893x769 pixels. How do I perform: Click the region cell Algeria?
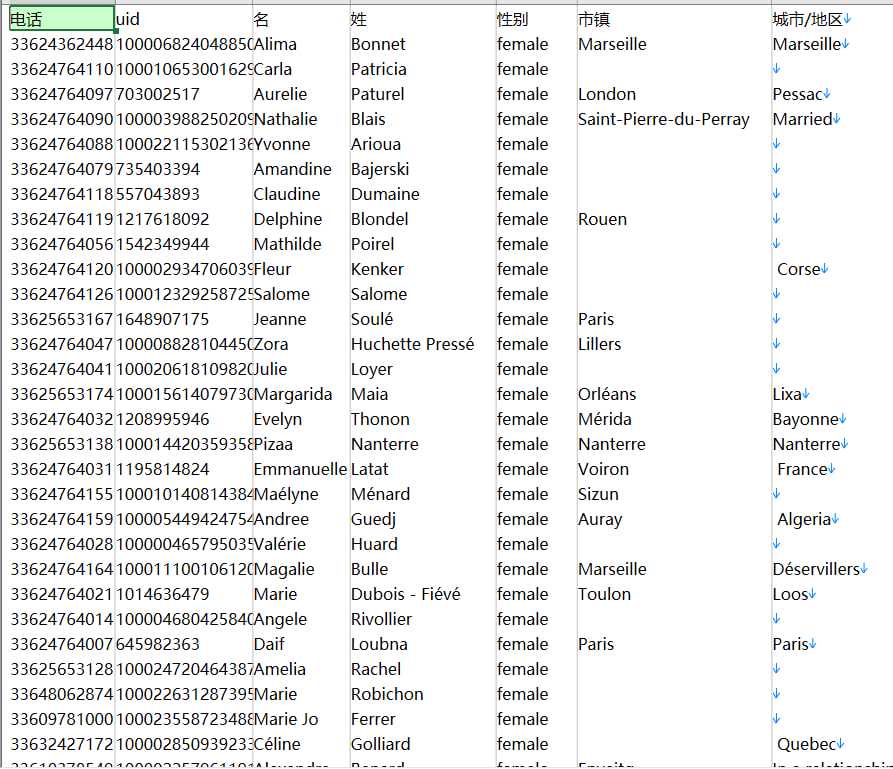831,520
